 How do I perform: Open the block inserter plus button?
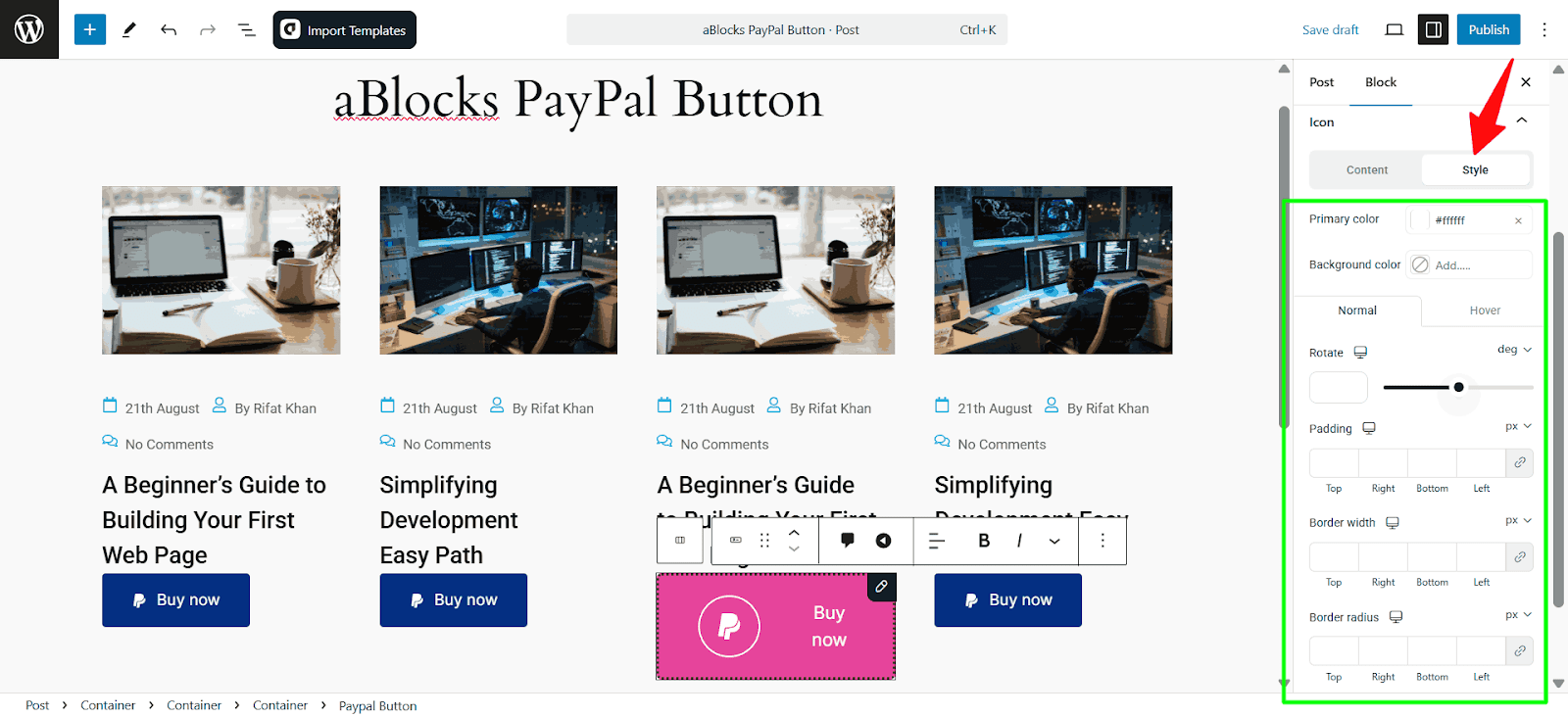(x=89, y=29)
